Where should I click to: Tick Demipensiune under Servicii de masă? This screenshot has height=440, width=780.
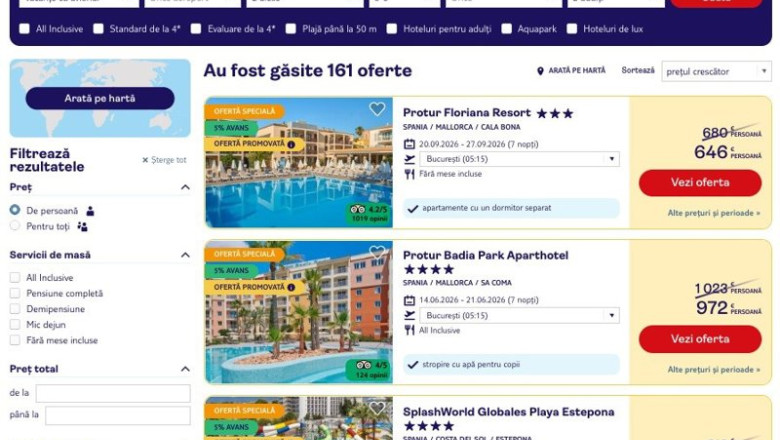[x=15, y=309]
